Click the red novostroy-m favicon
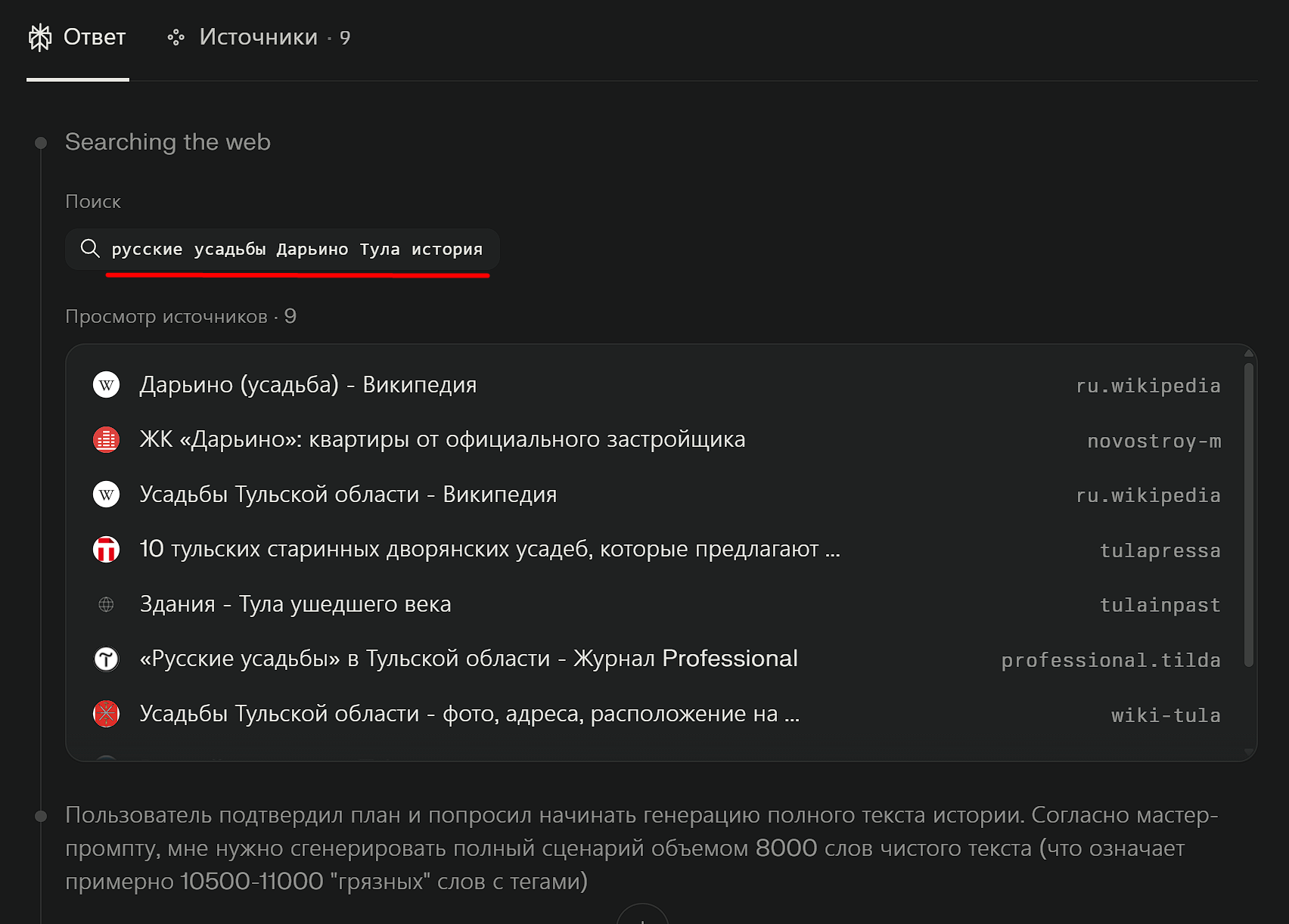 click(x=107, y=439)
